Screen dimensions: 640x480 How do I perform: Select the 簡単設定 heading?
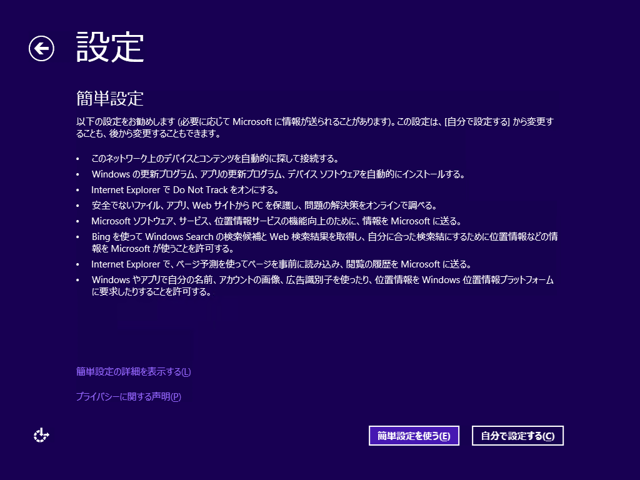[x=110, y=98]
